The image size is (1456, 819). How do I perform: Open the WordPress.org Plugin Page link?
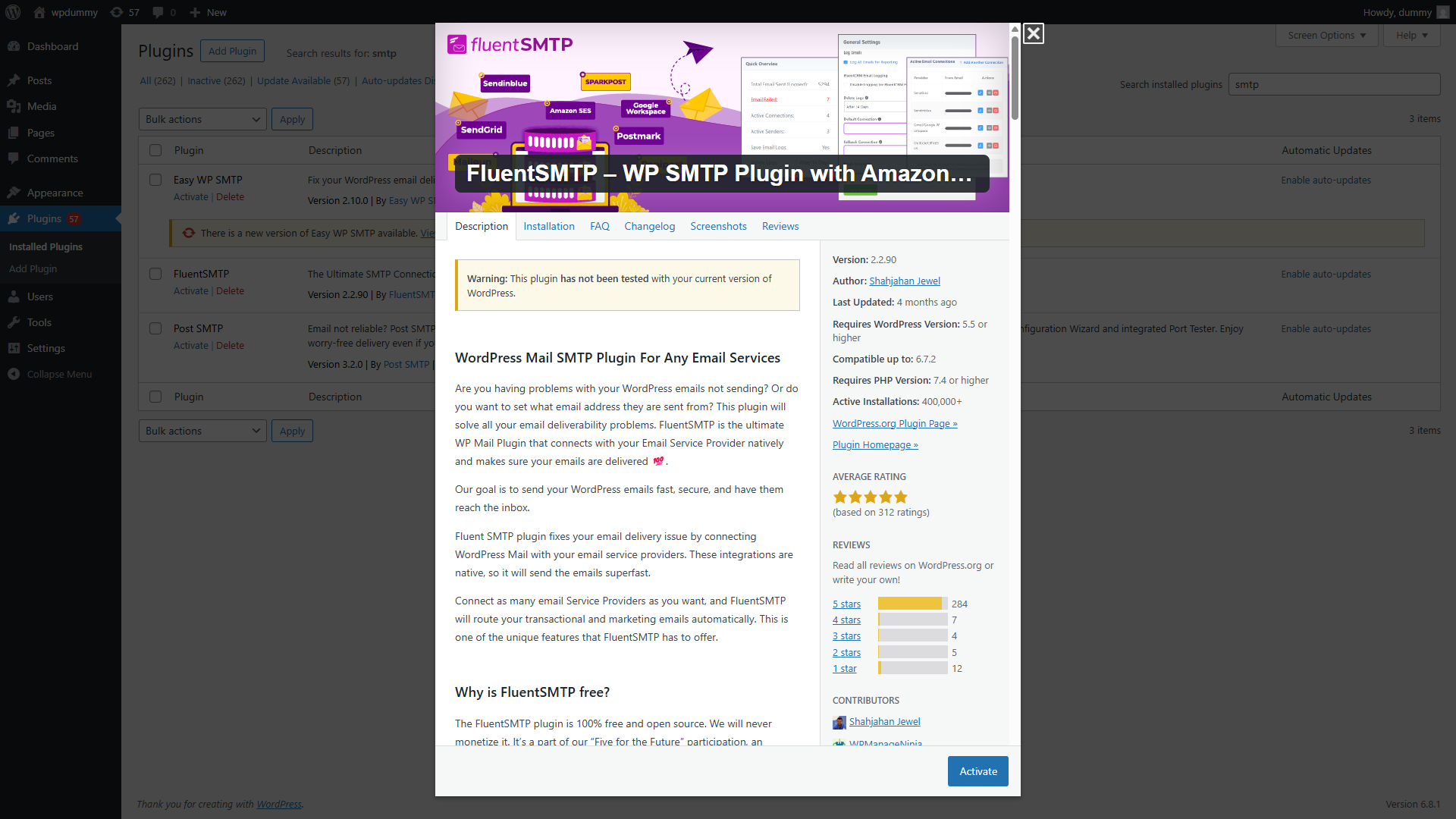coord(895,423)
